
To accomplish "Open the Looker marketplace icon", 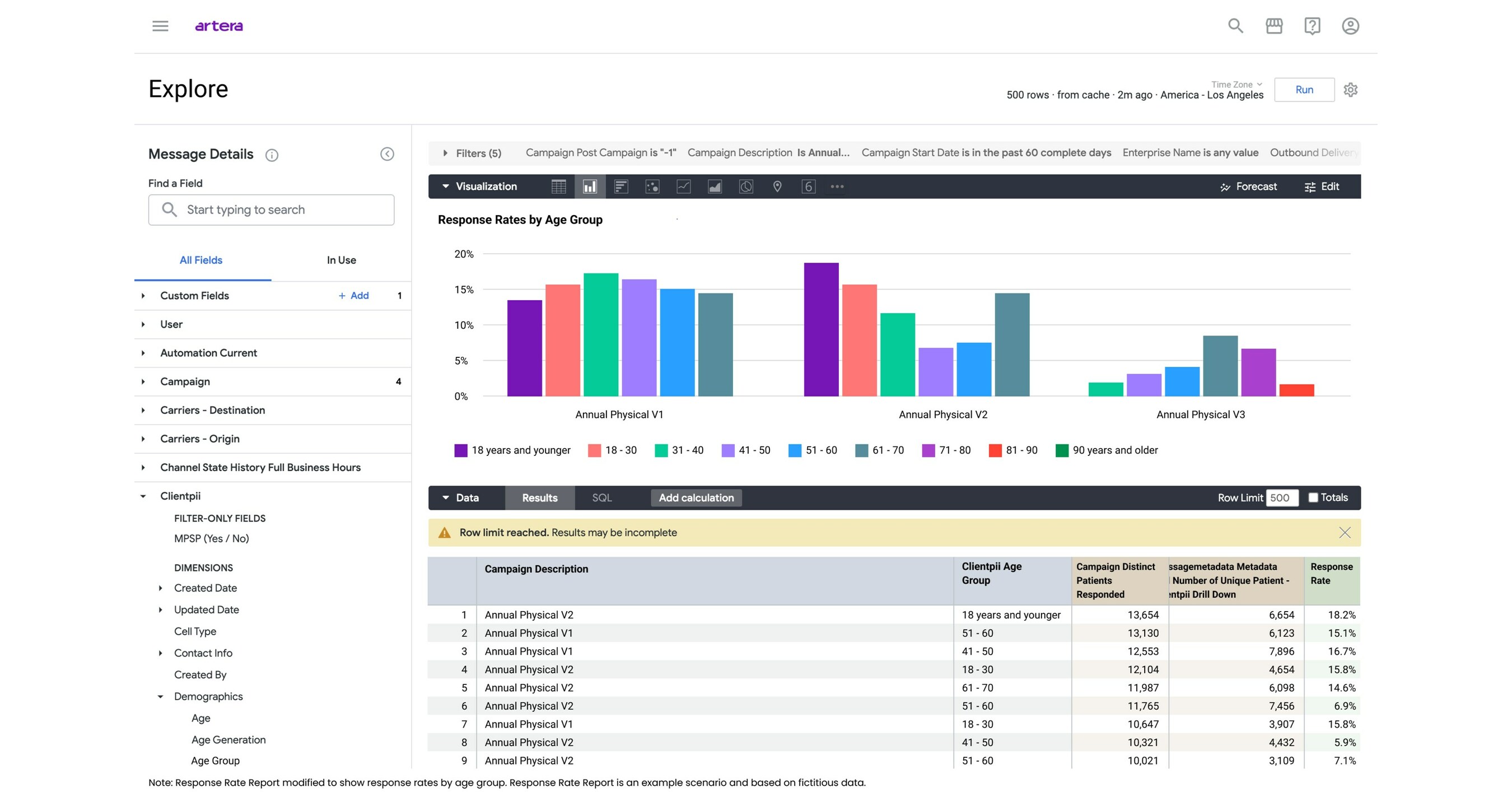I will click(x=1273, y=26).
